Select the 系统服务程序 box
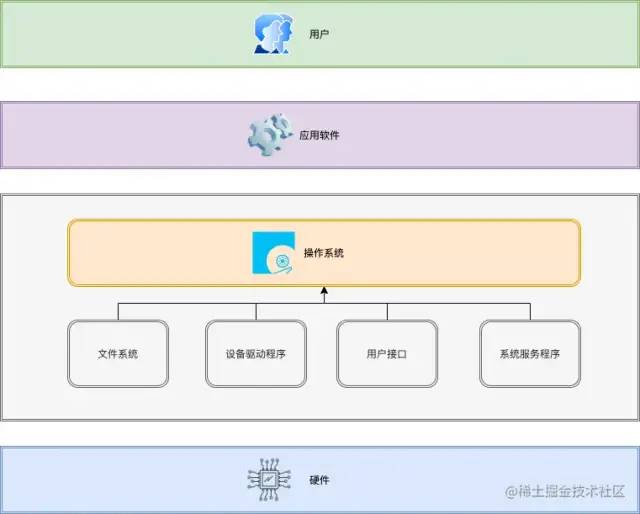 [529, 354]
